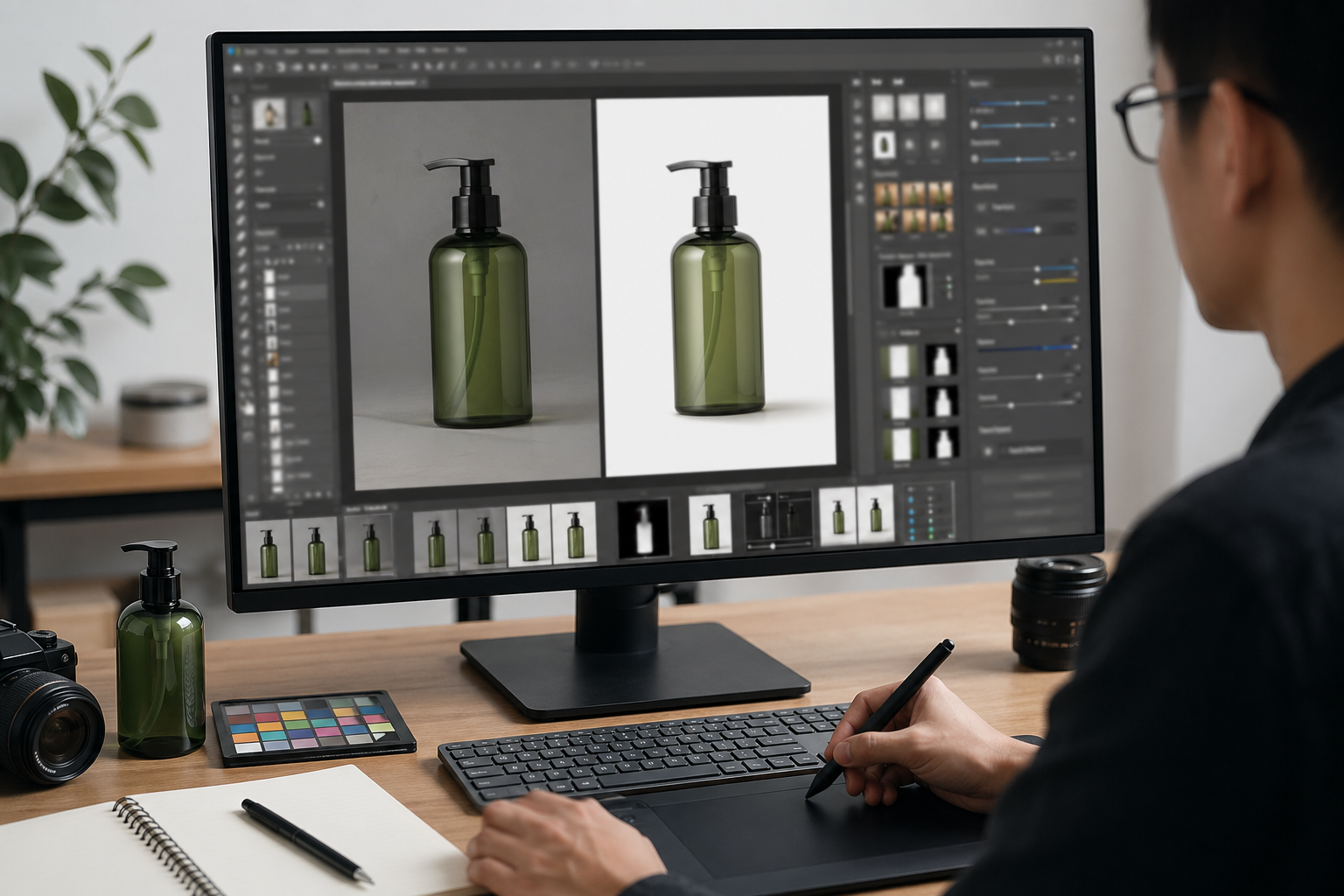
Task: Select the white-background bottle preset thumbnail in the right panel
Action: click(885, 144)
